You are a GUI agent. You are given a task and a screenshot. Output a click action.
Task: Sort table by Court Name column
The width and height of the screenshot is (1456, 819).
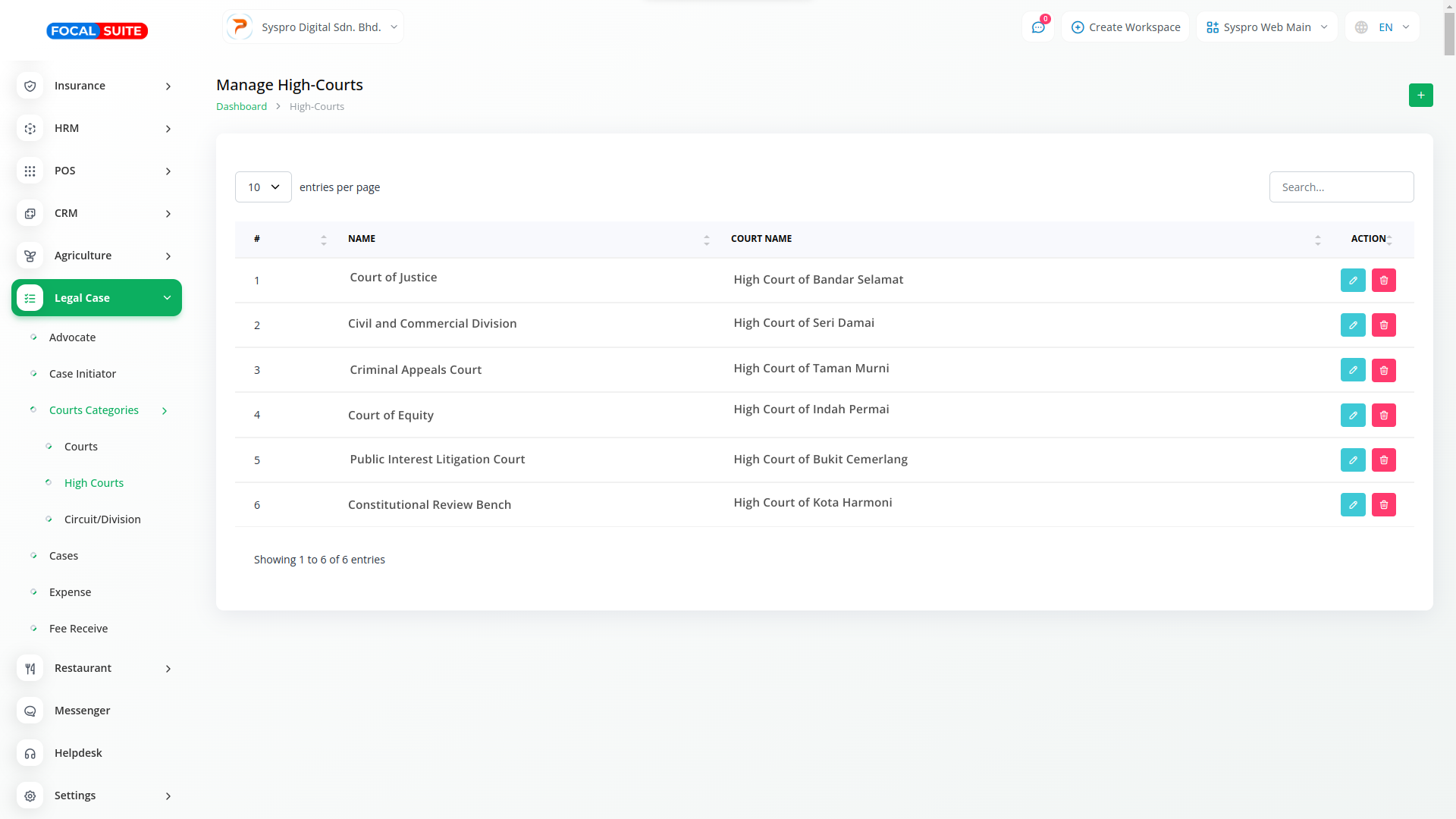761,239
